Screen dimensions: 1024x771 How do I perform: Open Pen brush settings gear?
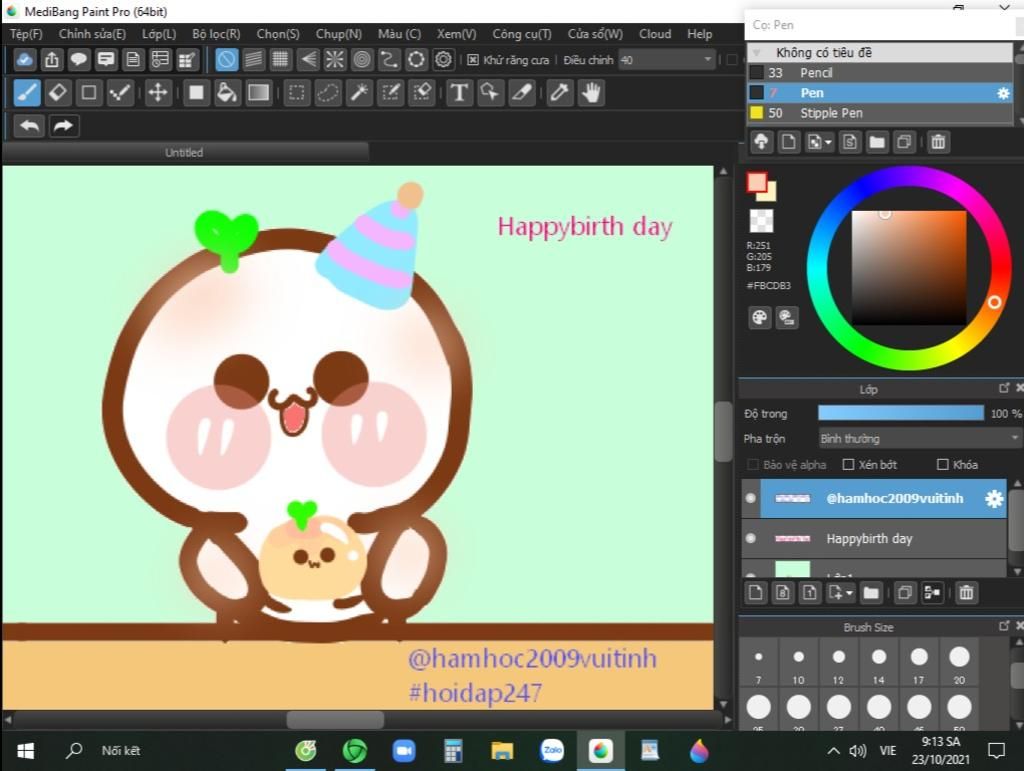coord(1003,93)
